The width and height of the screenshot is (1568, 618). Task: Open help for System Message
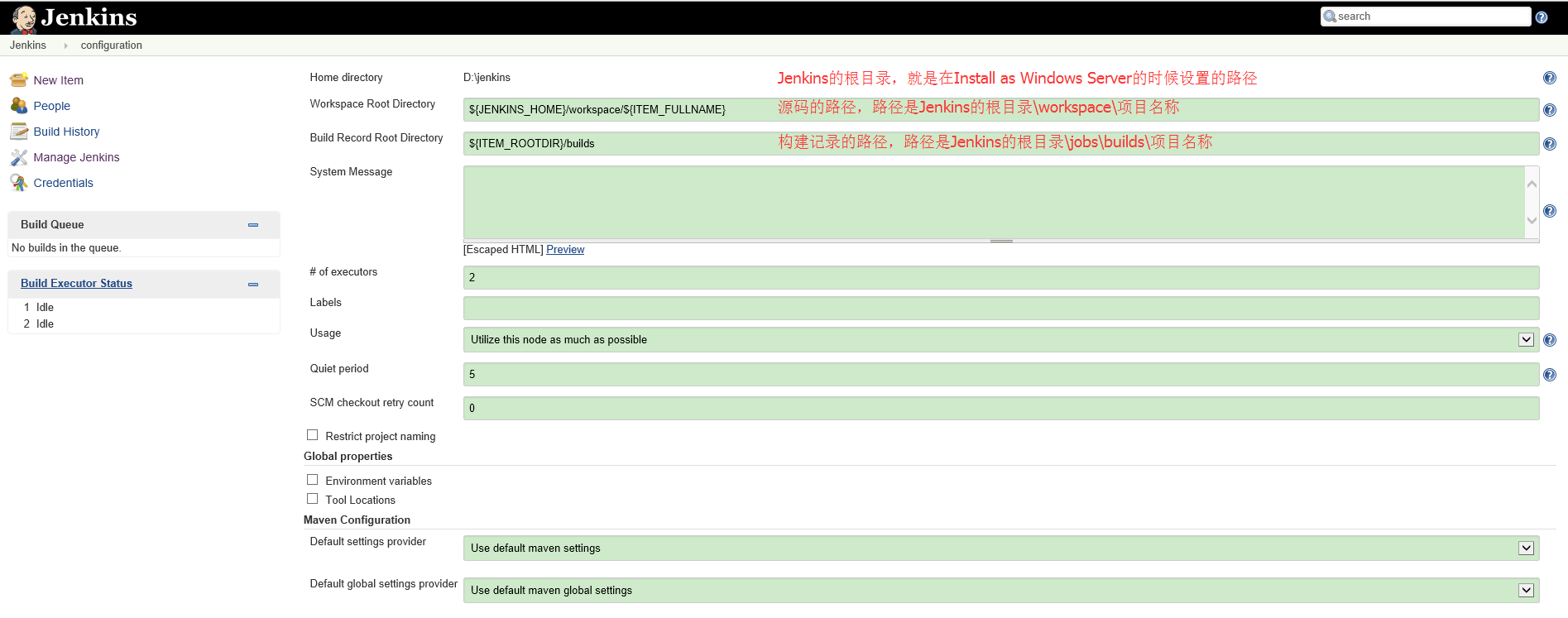[x=1550, y=211]
